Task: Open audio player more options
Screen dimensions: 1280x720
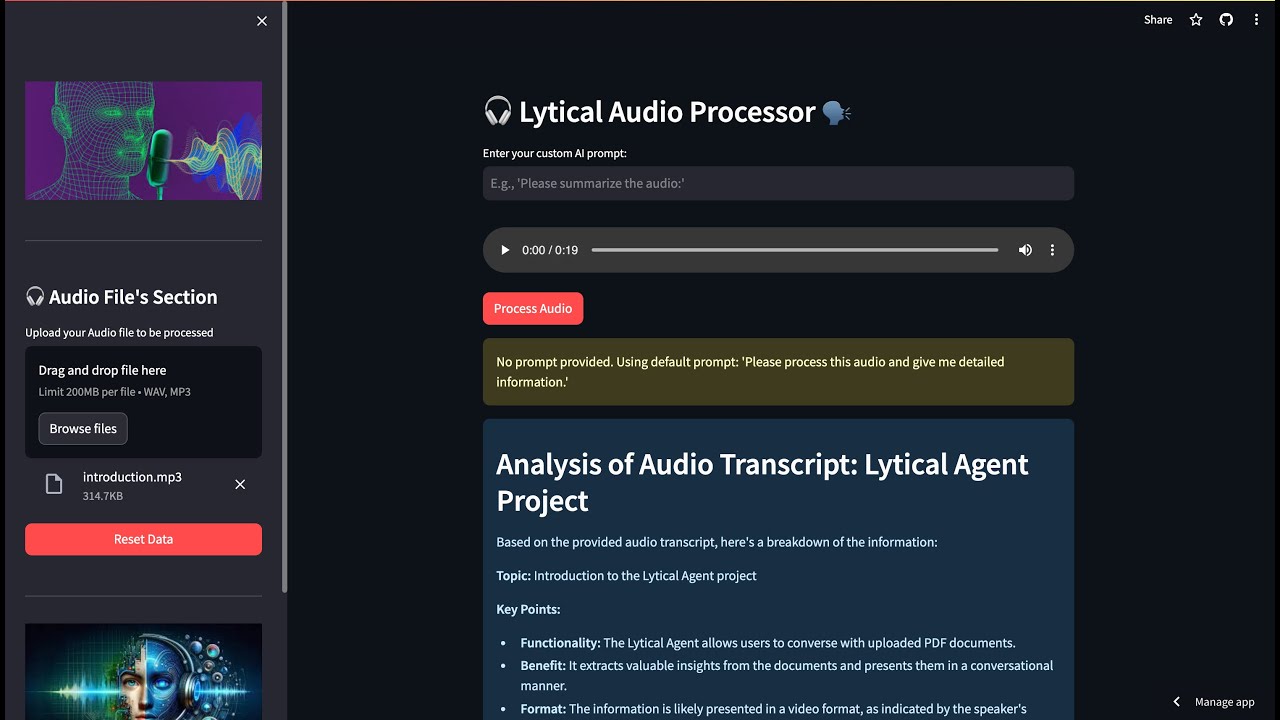Action: [1052, 250]
